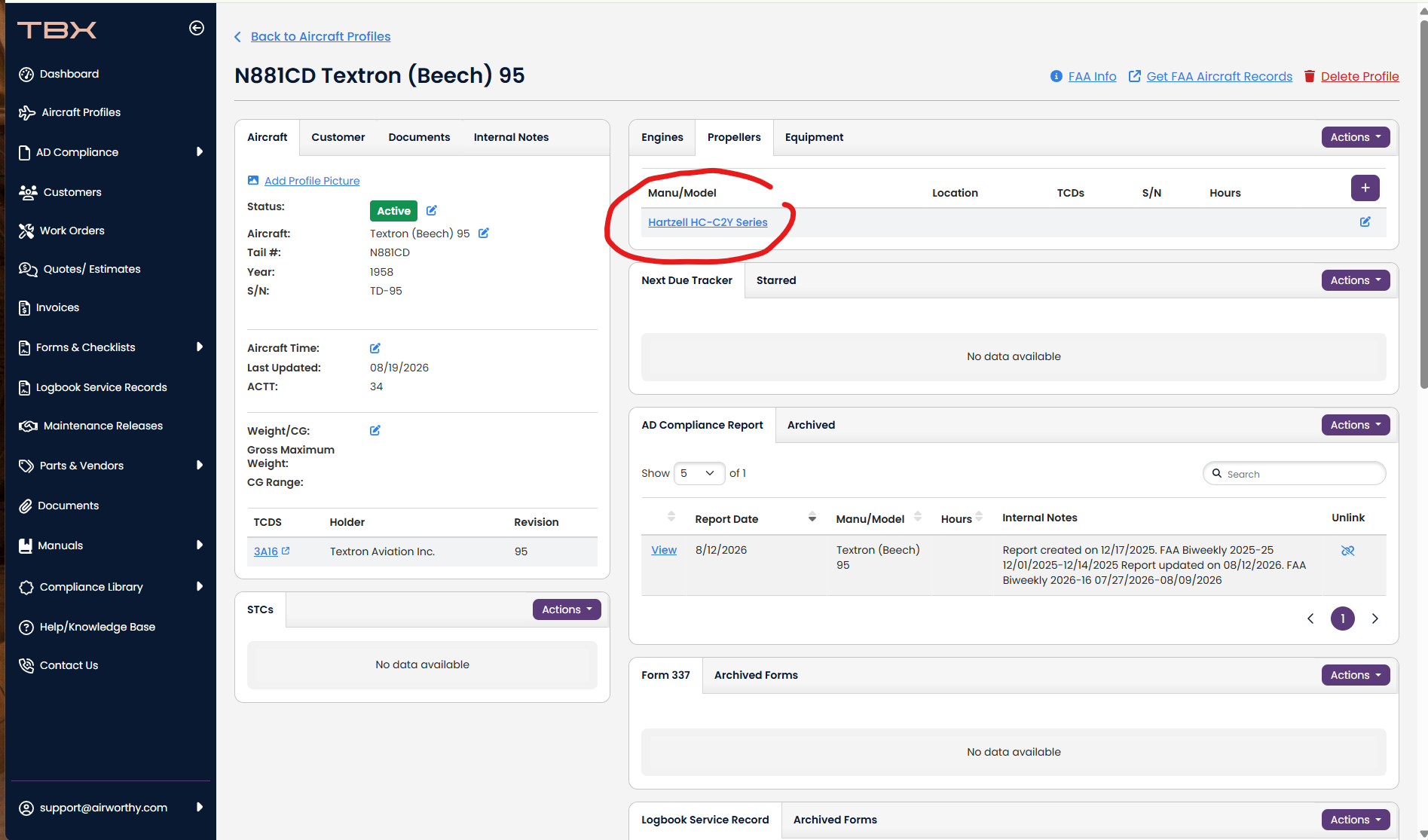Viewport: 1428px width, 840px height.
Task: Switch to the Equipment tab
Action: [x=814, y=137]
